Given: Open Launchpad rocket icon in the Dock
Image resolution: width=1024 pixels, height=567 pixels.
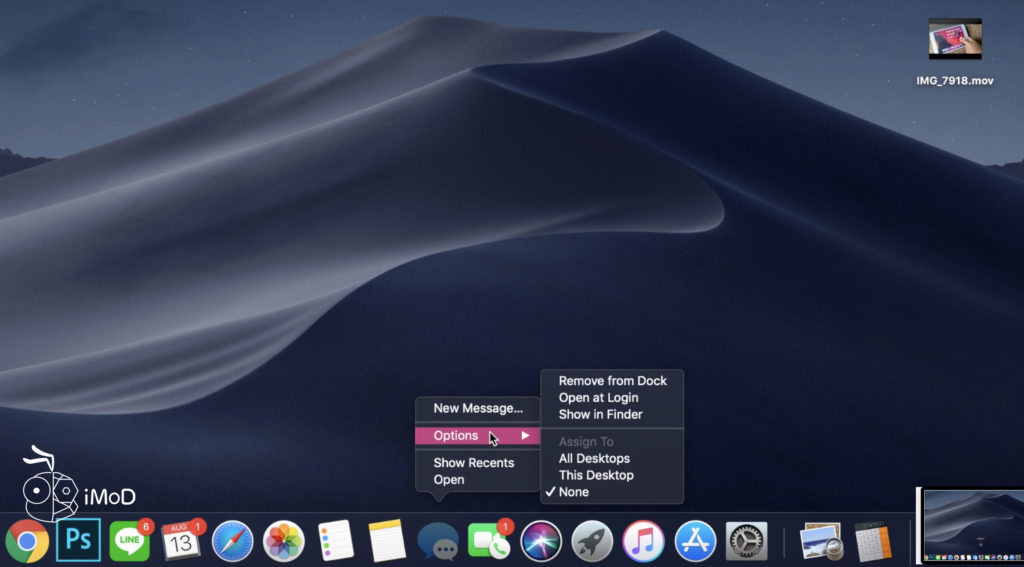Looking at the screenshot, I should (592, 541).
